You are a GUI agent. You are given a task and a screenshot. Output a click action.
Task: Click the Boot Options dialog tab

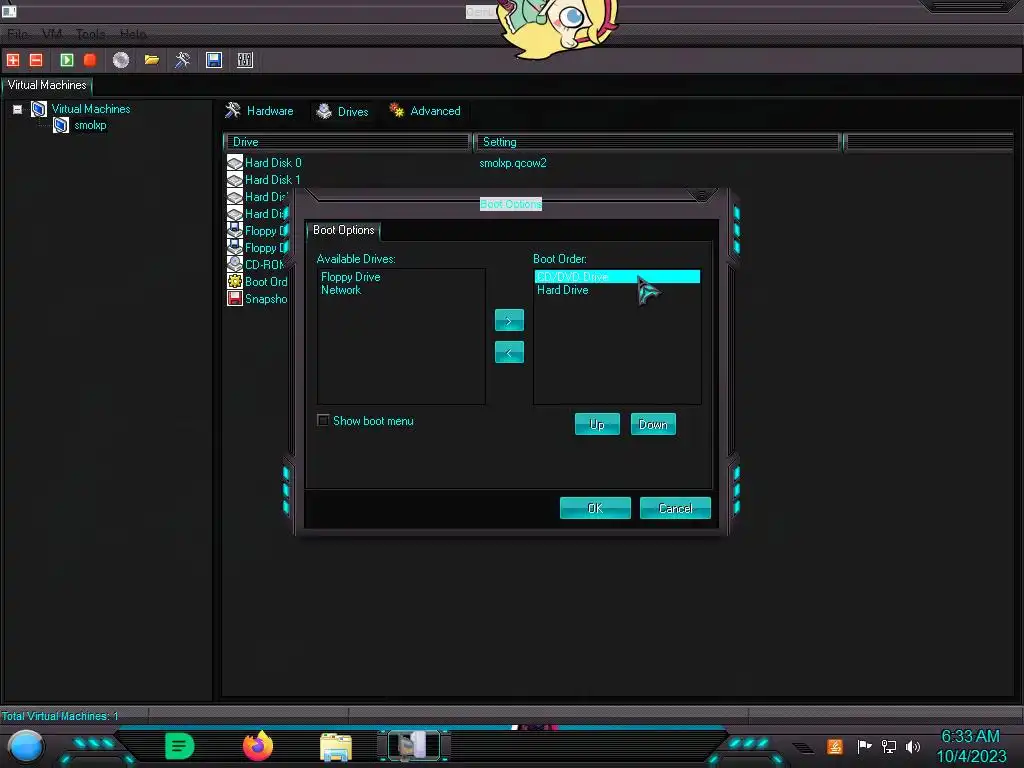click(x=344, y=230)
